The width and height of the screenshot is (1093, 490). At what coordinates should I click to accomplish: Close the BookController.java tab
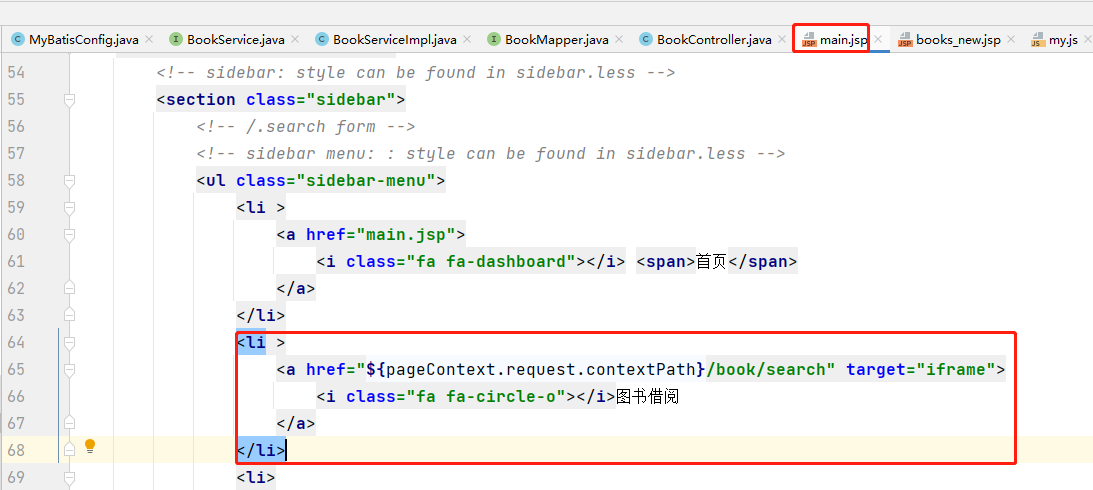coord(781,40)
